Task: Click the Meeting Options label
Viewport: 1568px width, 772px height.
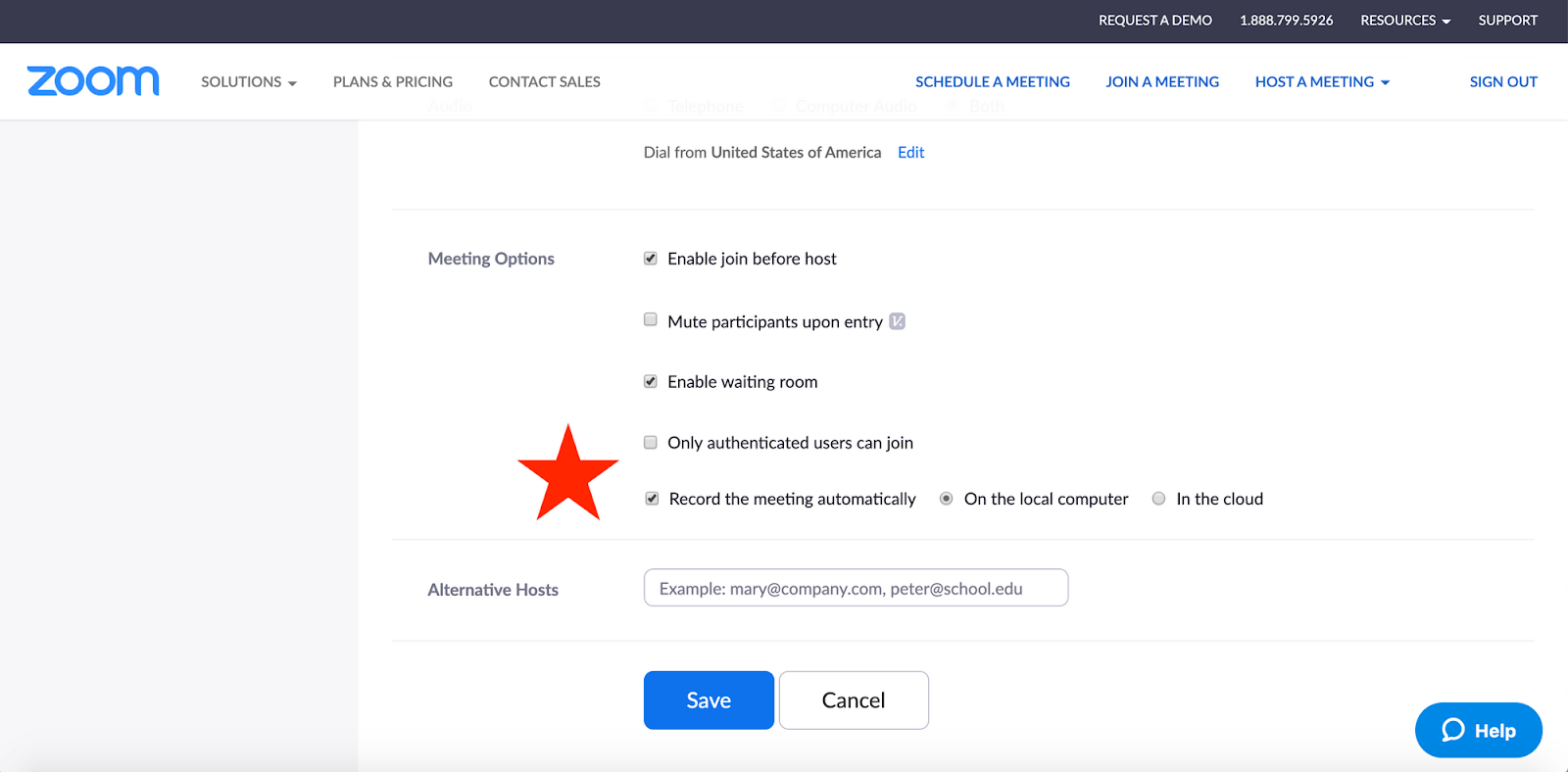Action: (x=491, y=259)
